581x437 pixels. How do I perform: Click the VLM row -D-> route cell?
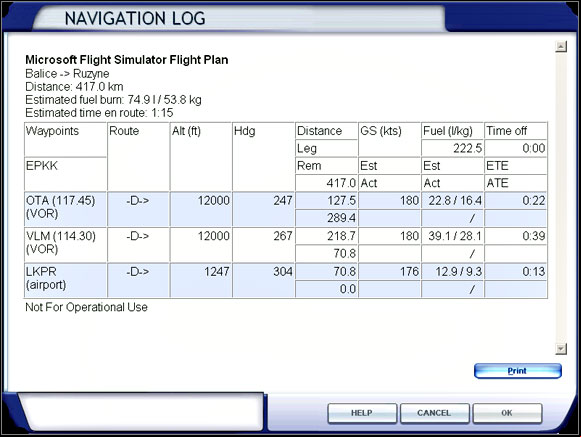click(x=138, y=245)
